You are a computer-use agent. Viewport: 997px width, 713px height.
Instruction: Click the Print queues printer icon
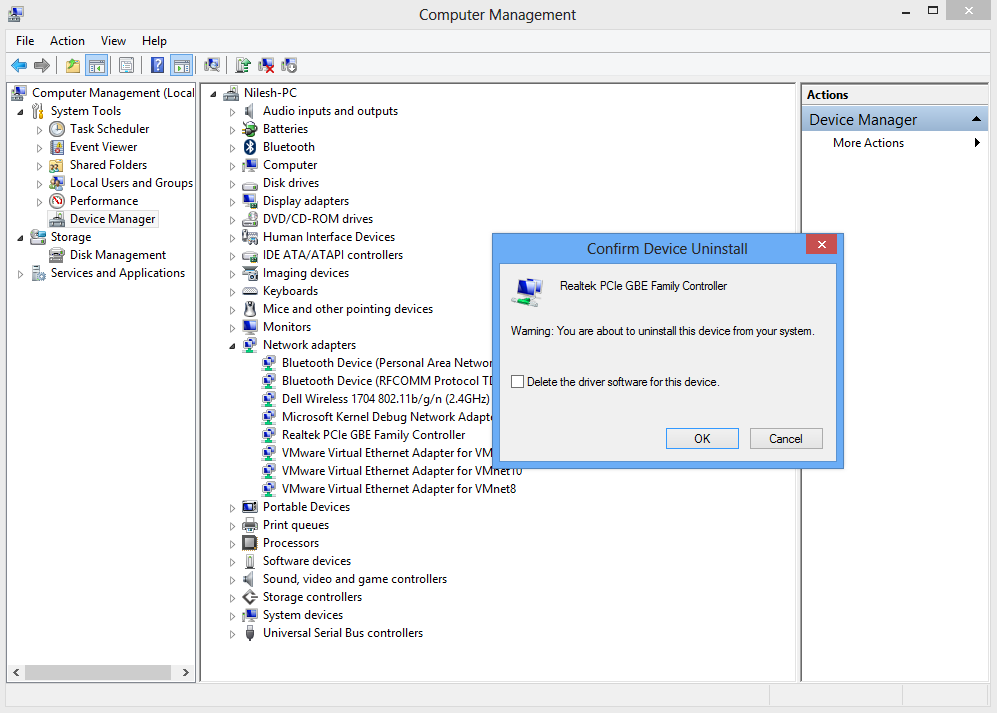(x=250, y=525)
